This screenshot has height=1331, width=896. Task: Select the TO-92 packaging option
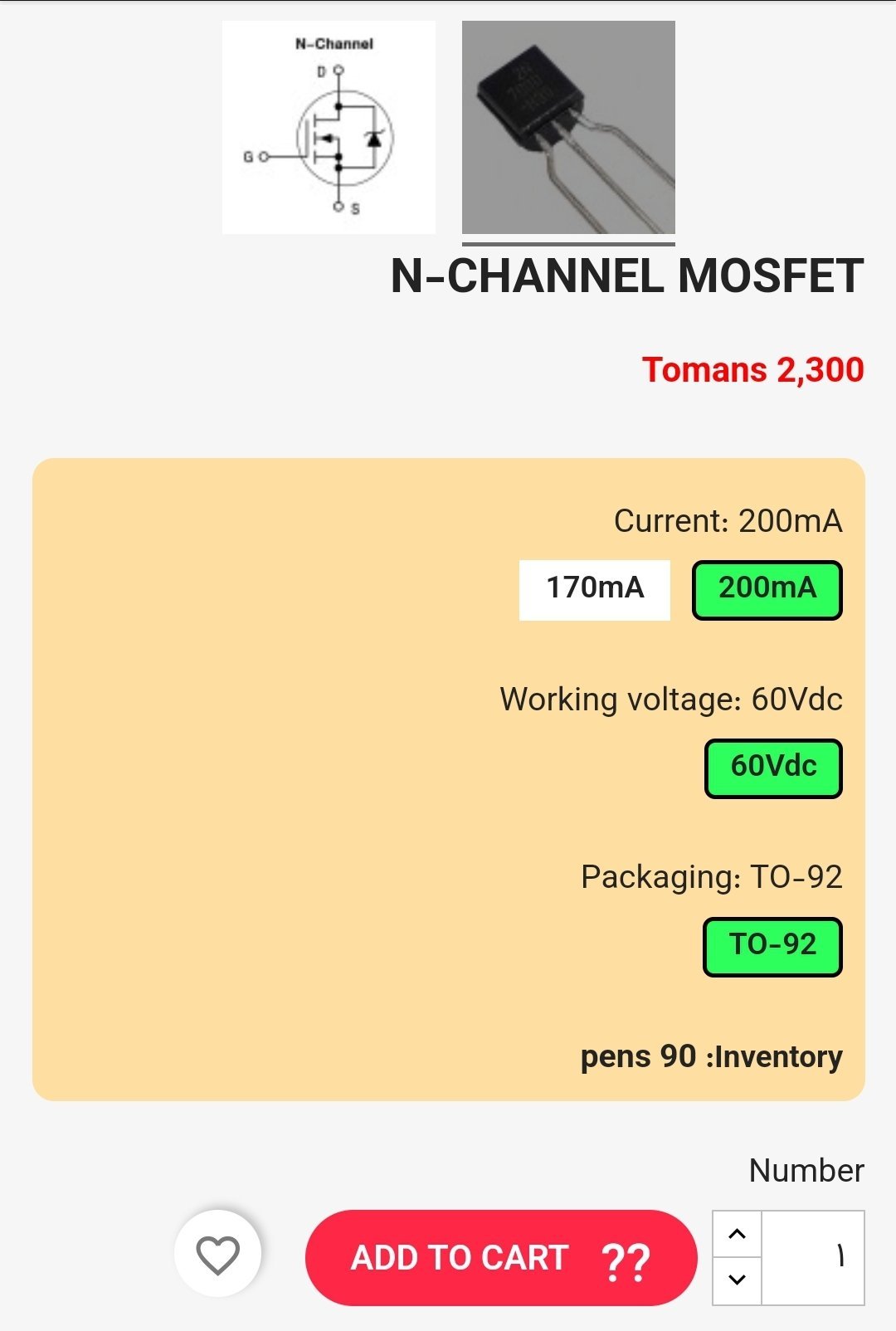point(772,947)
